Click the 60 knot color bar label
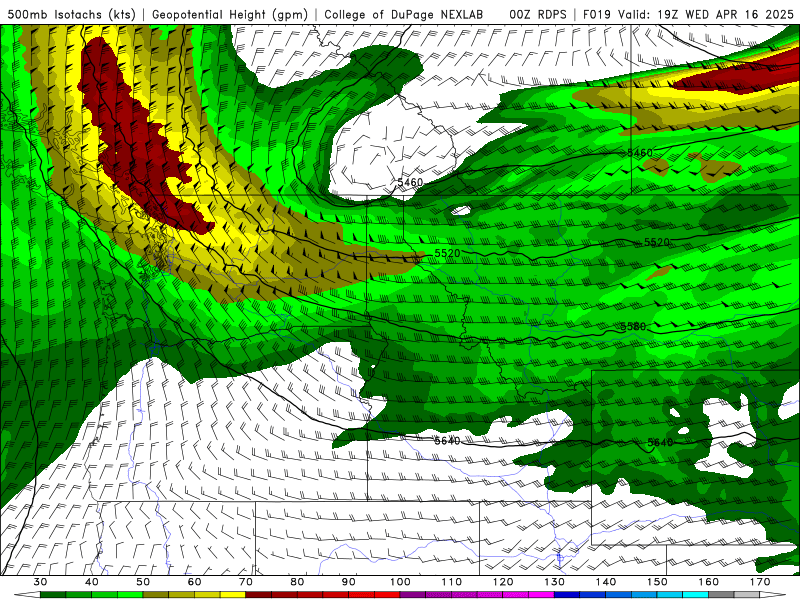800x600 pixels. (194, 582)
